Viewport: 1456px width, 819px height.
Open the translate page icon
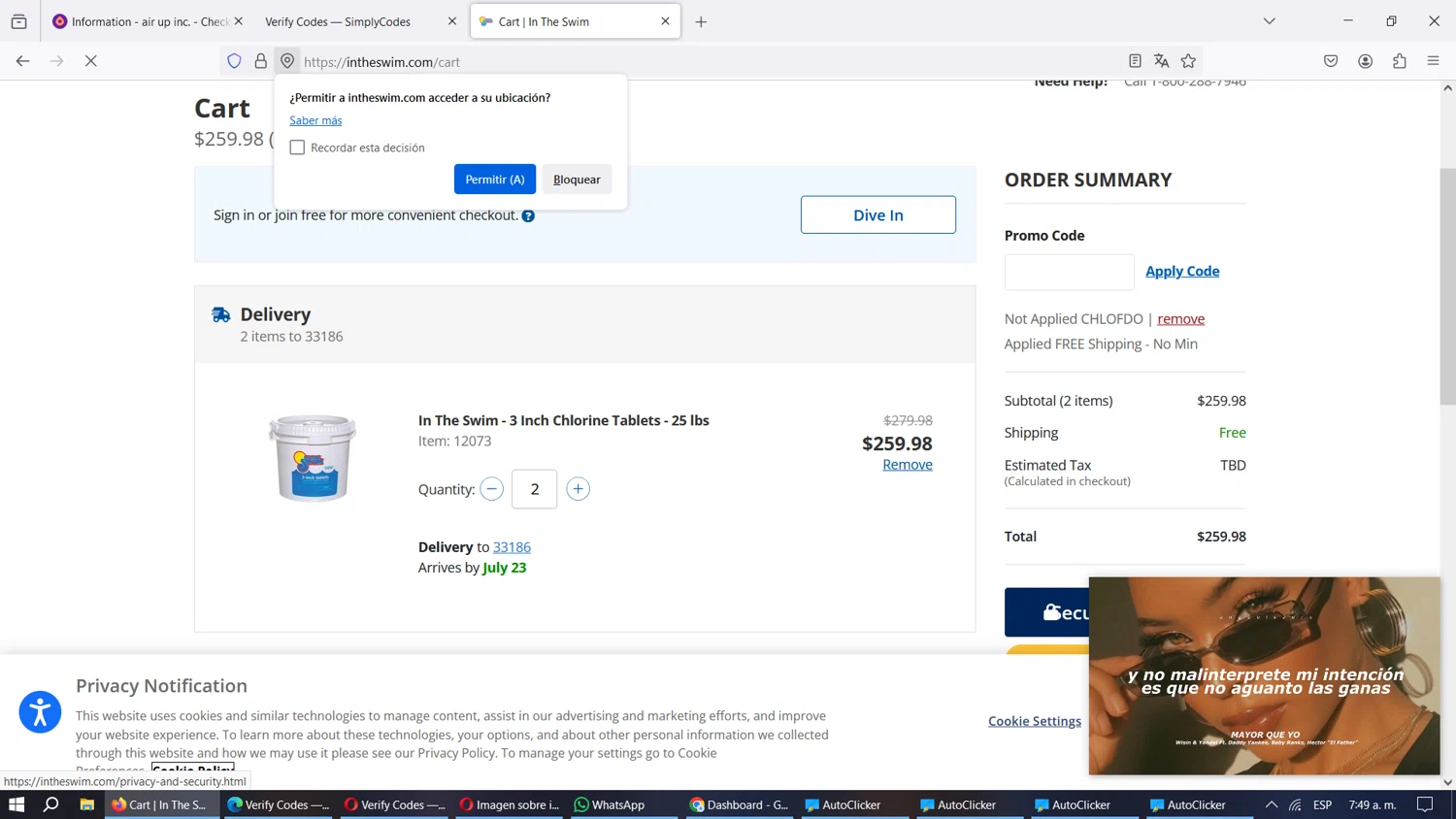pyautogui.click(x=1161, y=61)
